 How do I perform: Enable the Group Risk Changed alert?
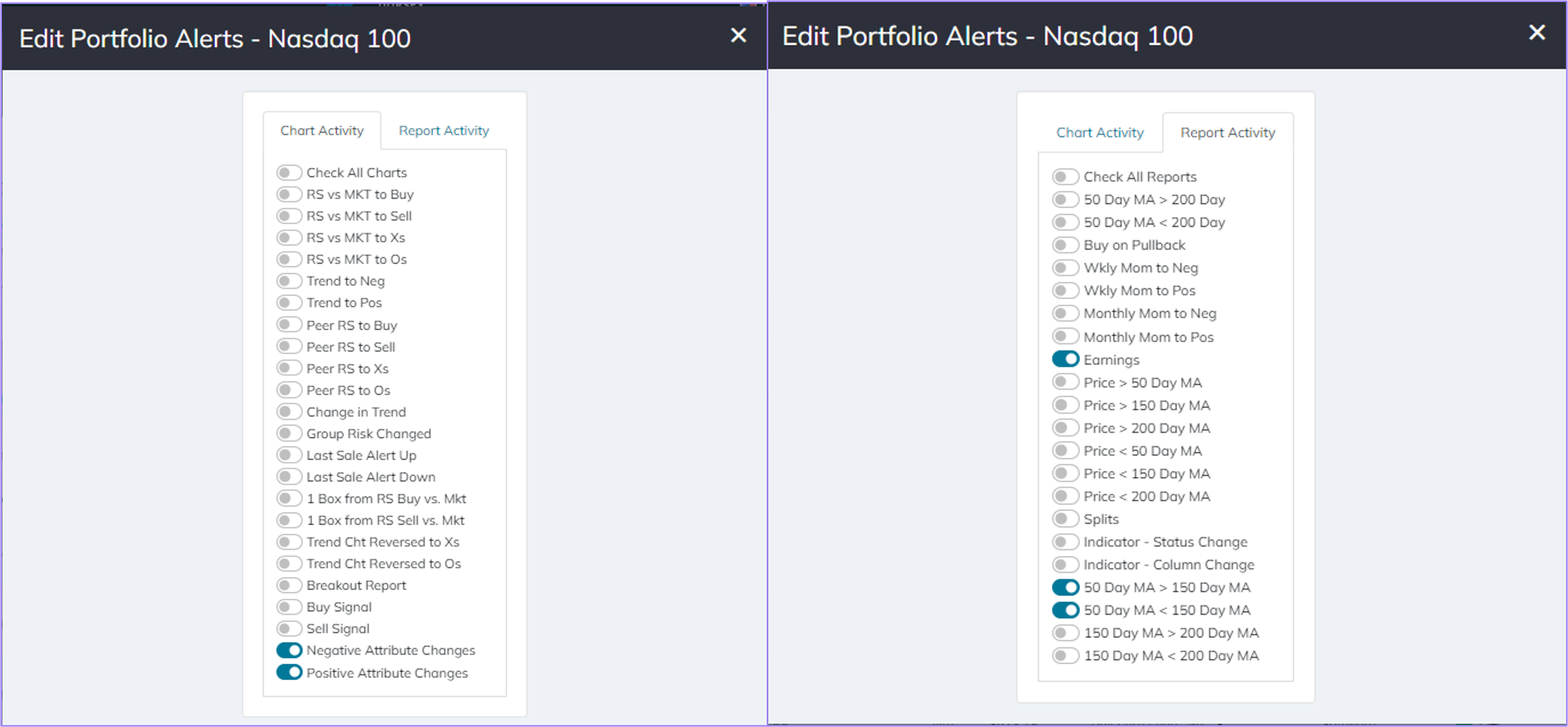290,433
